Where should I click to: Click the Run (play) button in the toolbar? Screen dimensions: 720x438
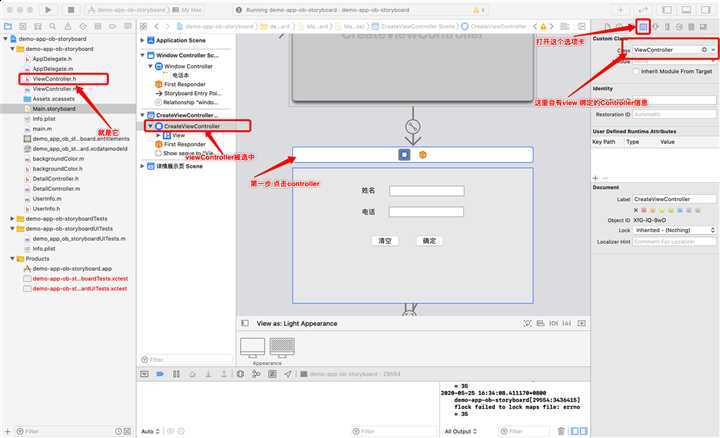(x=48, y=10)
